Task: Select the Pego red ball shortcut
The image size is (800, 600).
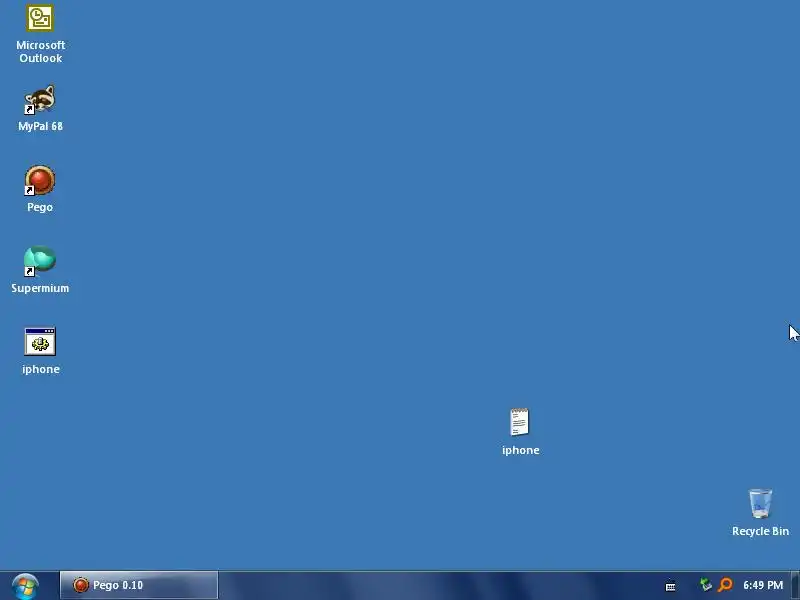Action: [40, 180]
